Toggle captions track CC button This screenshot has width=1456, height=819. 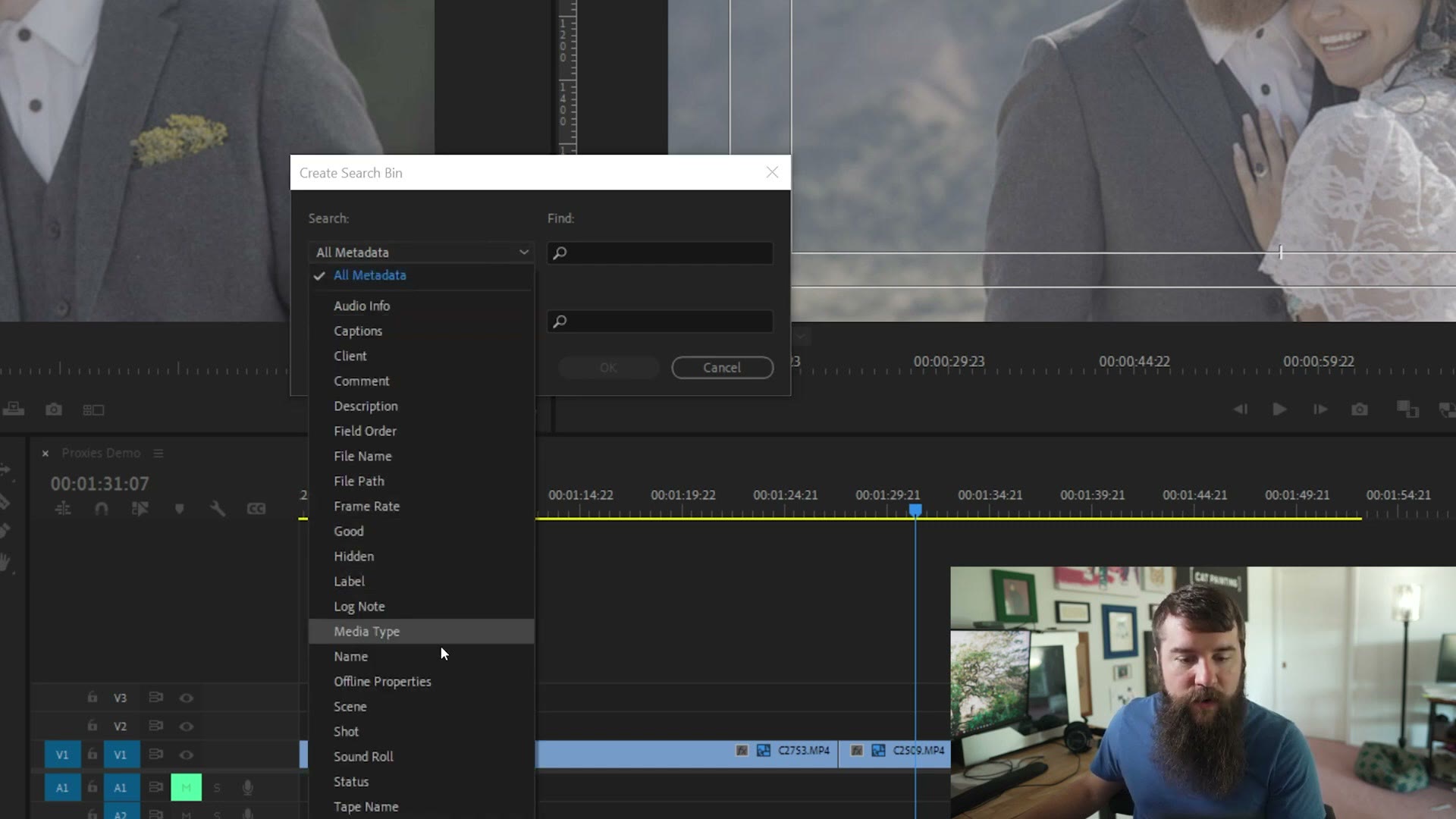tap(256, 509)
